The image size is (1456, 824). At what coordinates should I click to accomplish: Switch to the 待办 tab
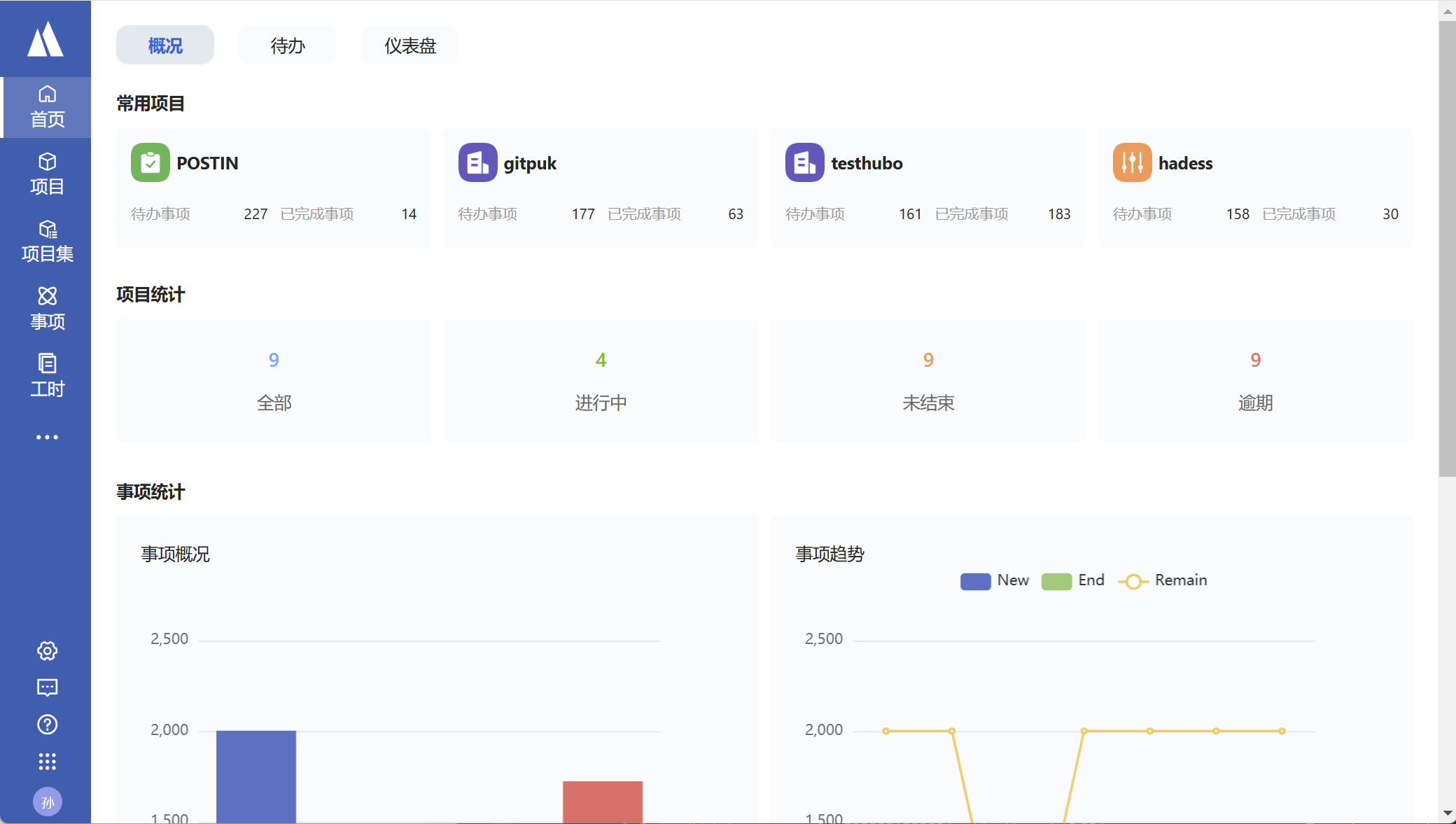287,46
